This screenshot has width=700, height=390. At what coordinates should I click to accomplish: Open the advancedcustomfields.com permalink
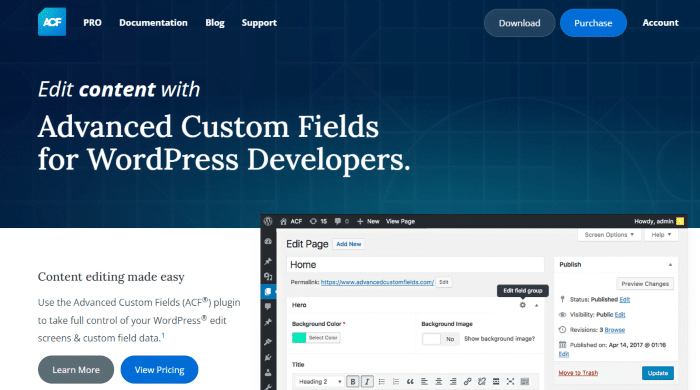pyautogui.click(x=377, y=282)
